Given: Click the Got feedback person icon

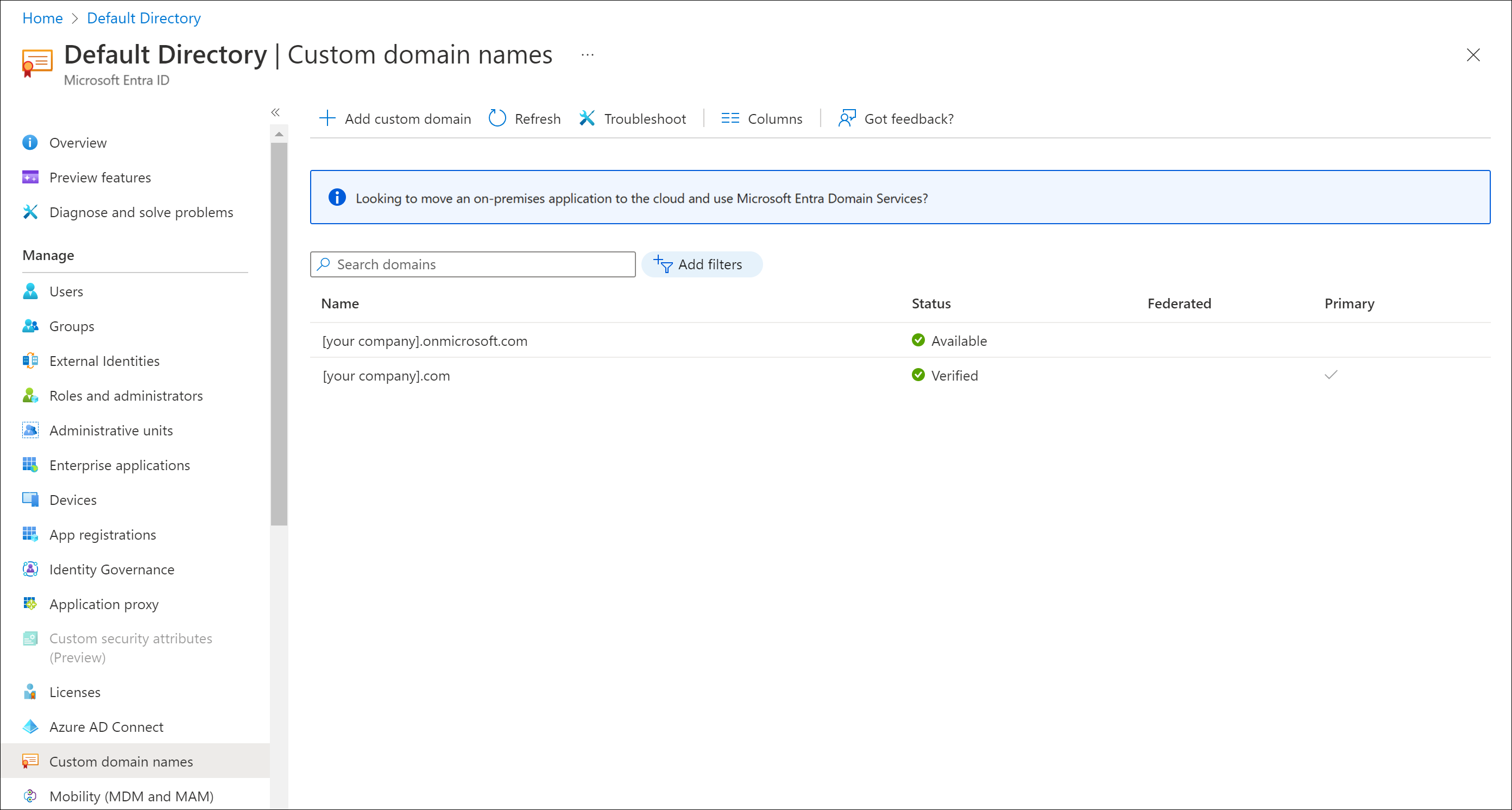Looking at the screenshot, I should click(x=847, y=118).
